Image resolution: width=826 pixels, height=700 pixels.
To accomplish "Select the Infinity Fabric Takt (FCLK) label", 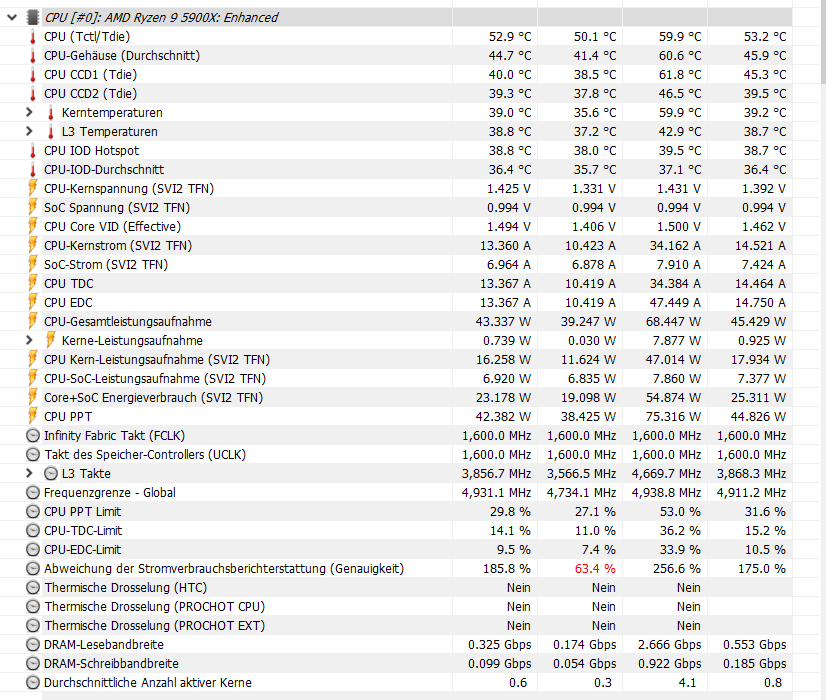I will 114,436.
